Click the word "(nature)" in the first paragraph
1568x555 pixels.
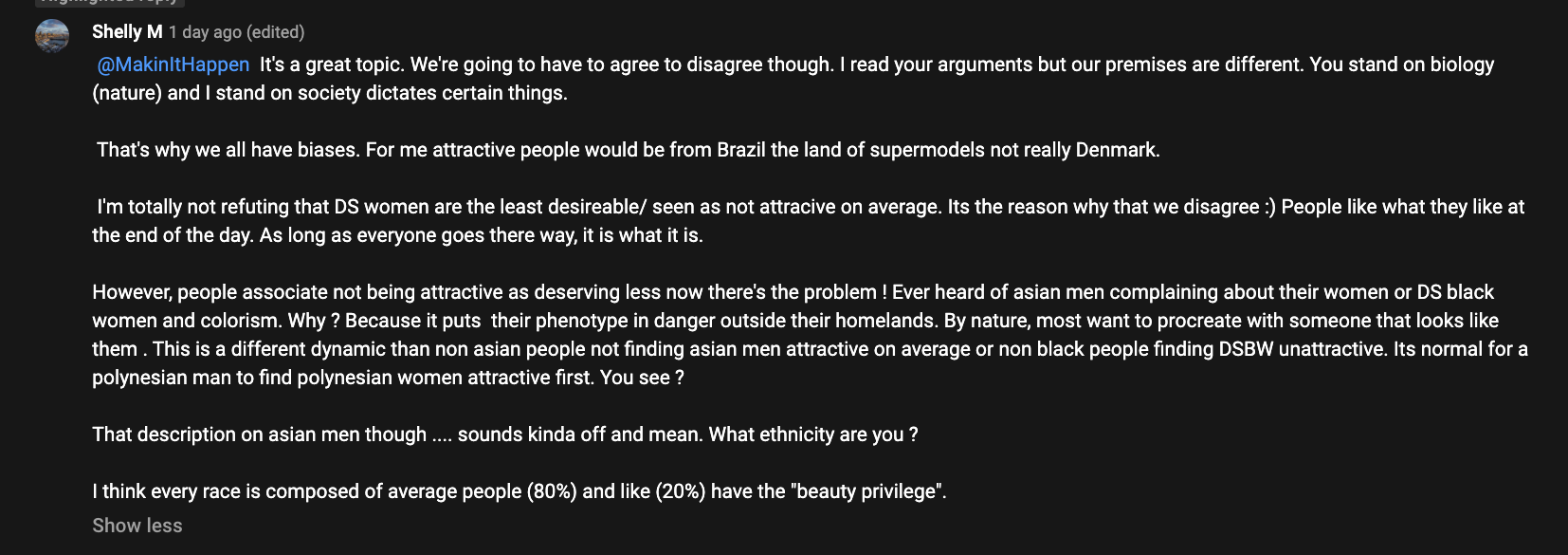[127, 93]
